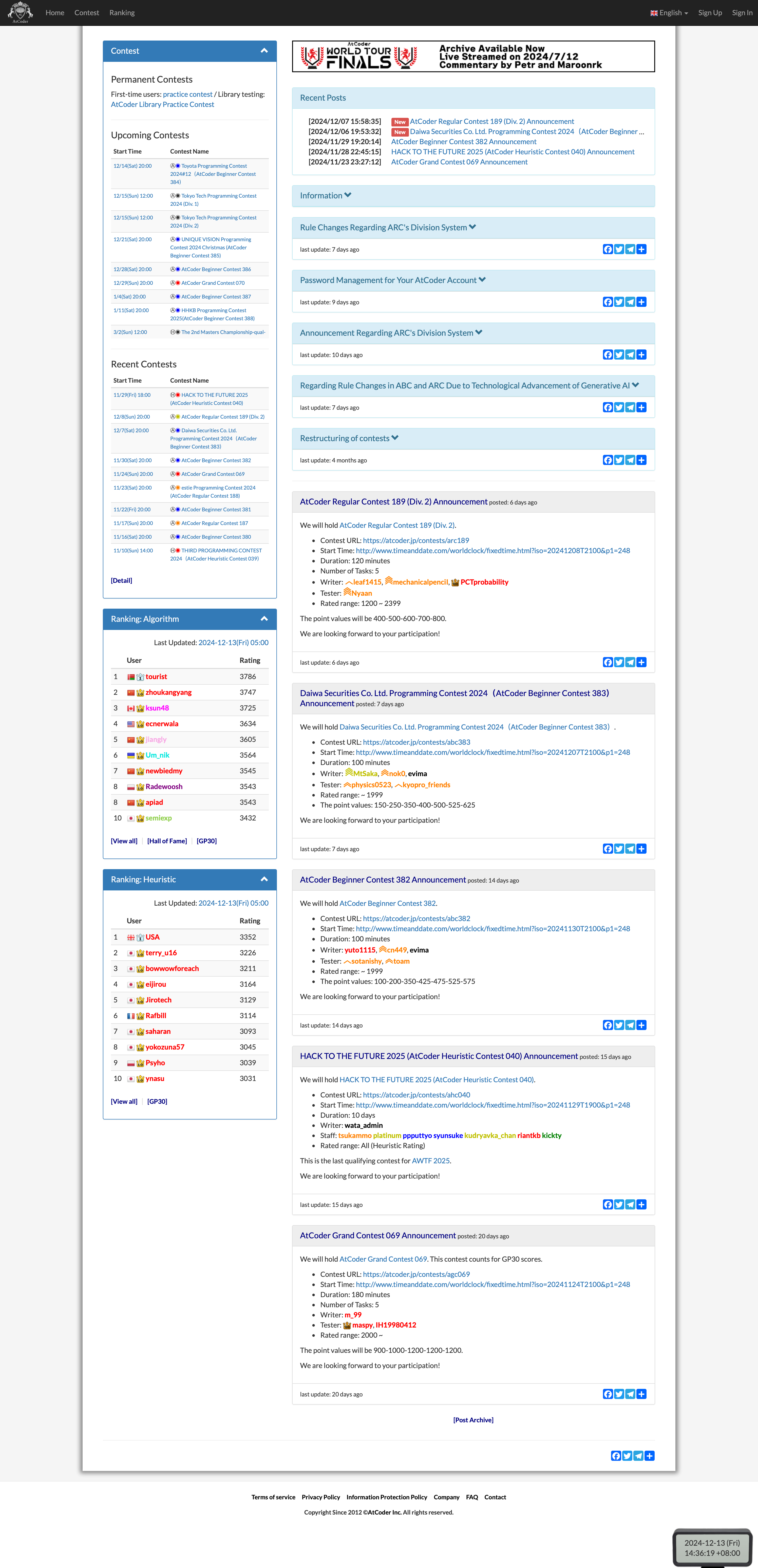Share Rule Changes post on Telegram

(630, 250)
